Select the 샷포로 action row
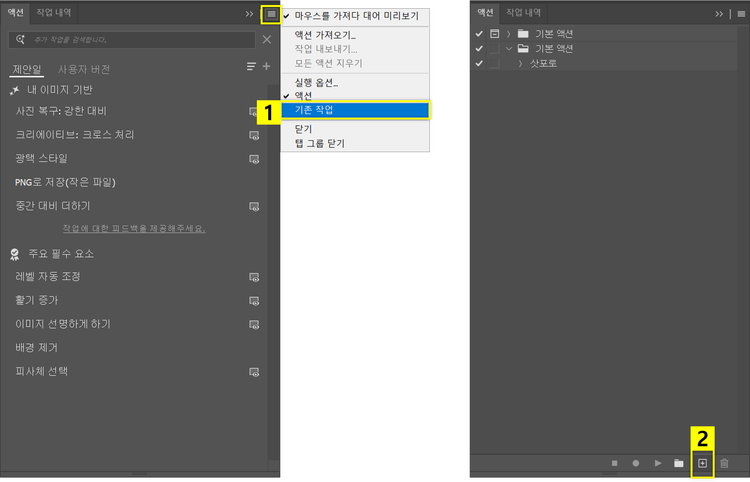The height and width of the screenshot is (482, 750). [604, 63]
